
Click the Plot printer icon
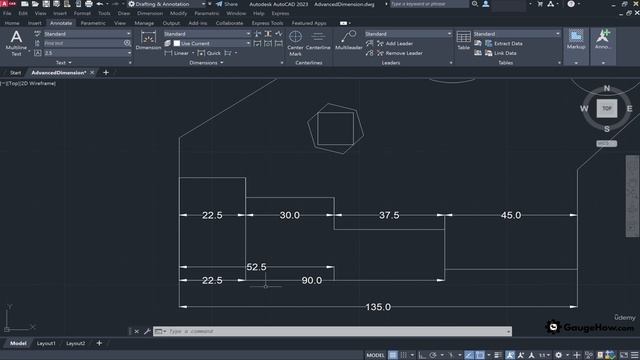89,4
